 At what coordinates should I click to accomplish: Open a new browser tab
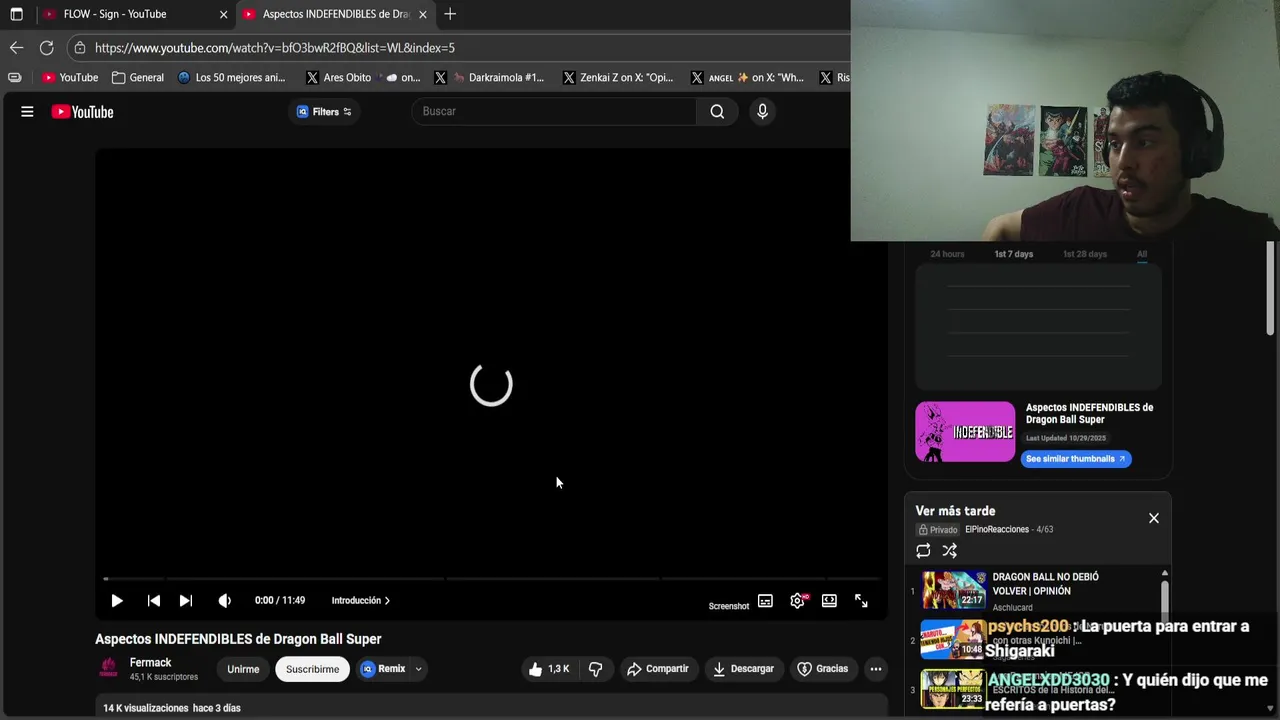pos(450,14)
